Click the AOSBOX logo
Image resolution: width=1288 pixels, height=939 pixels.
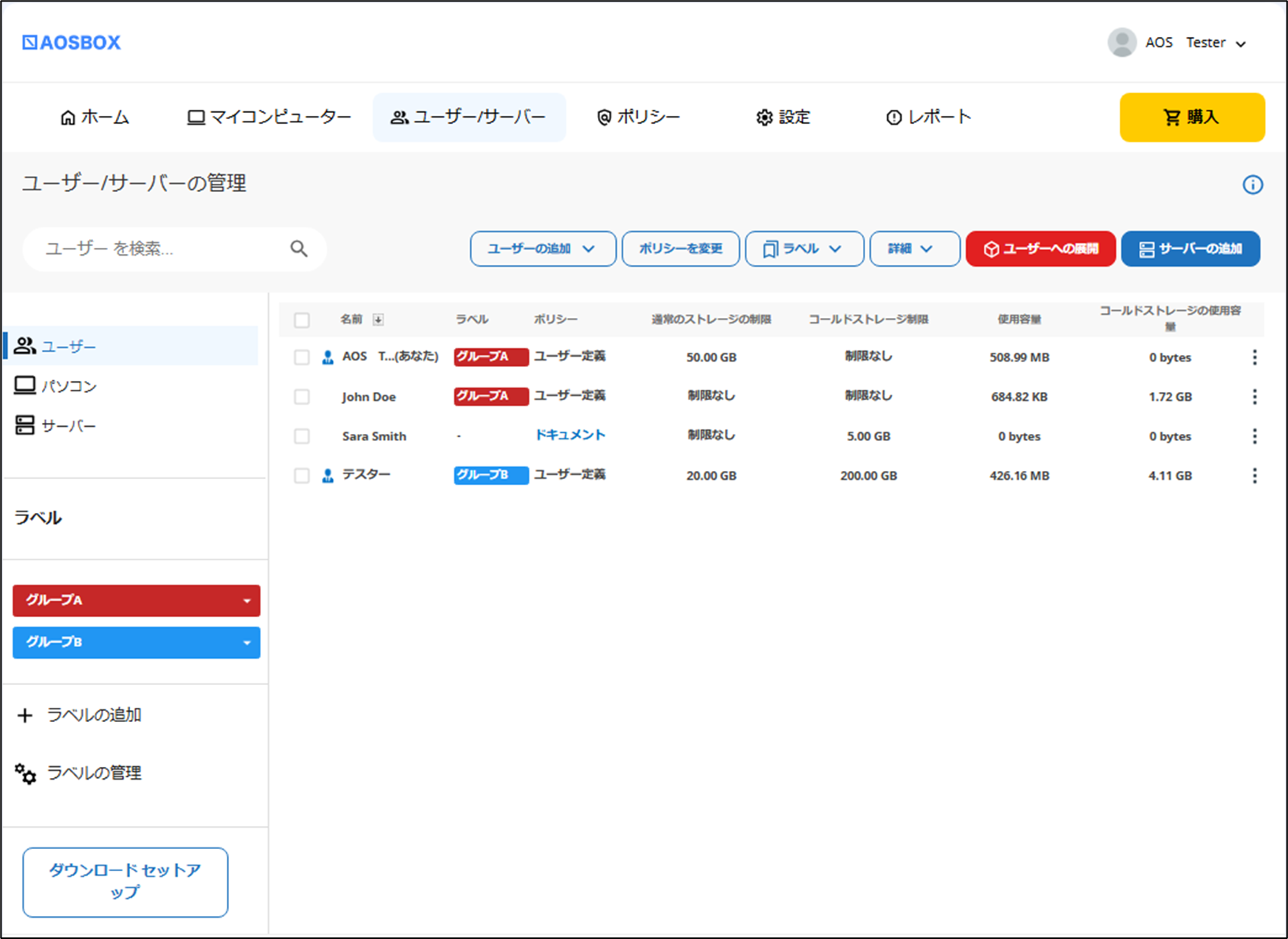[72, 43]
